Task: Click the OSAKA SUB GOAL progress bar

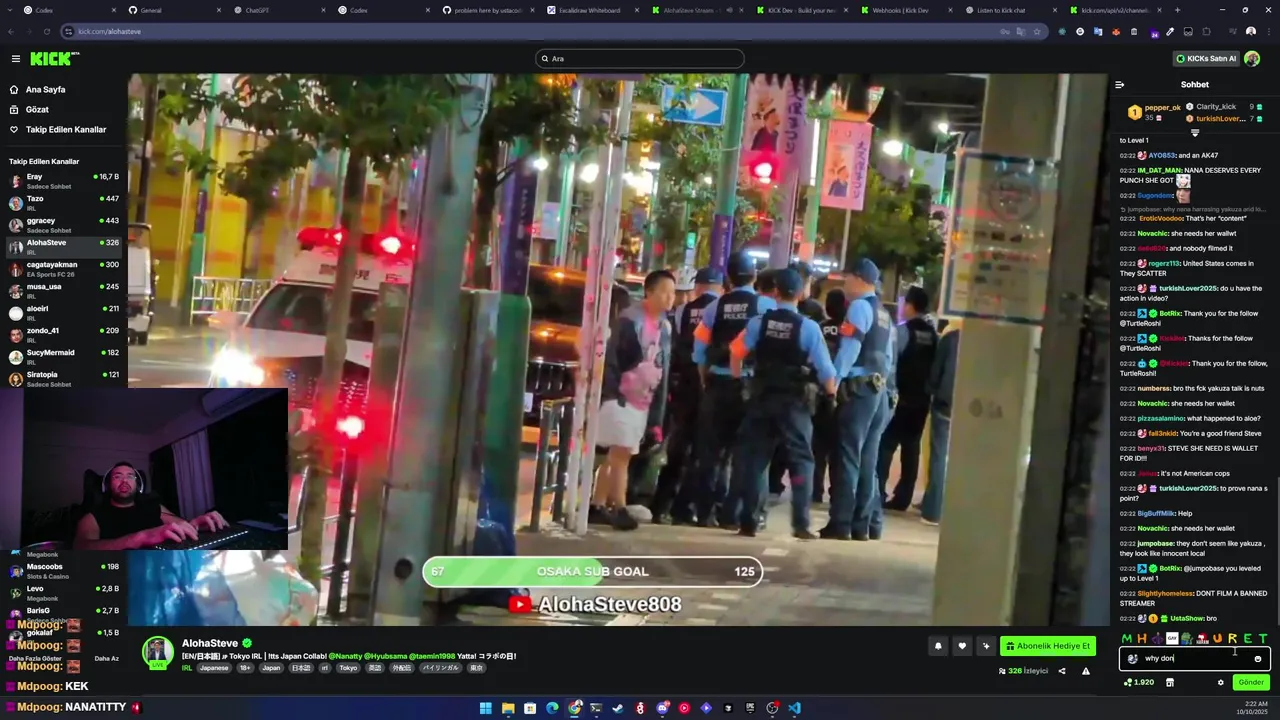Action: click(593, 572)
